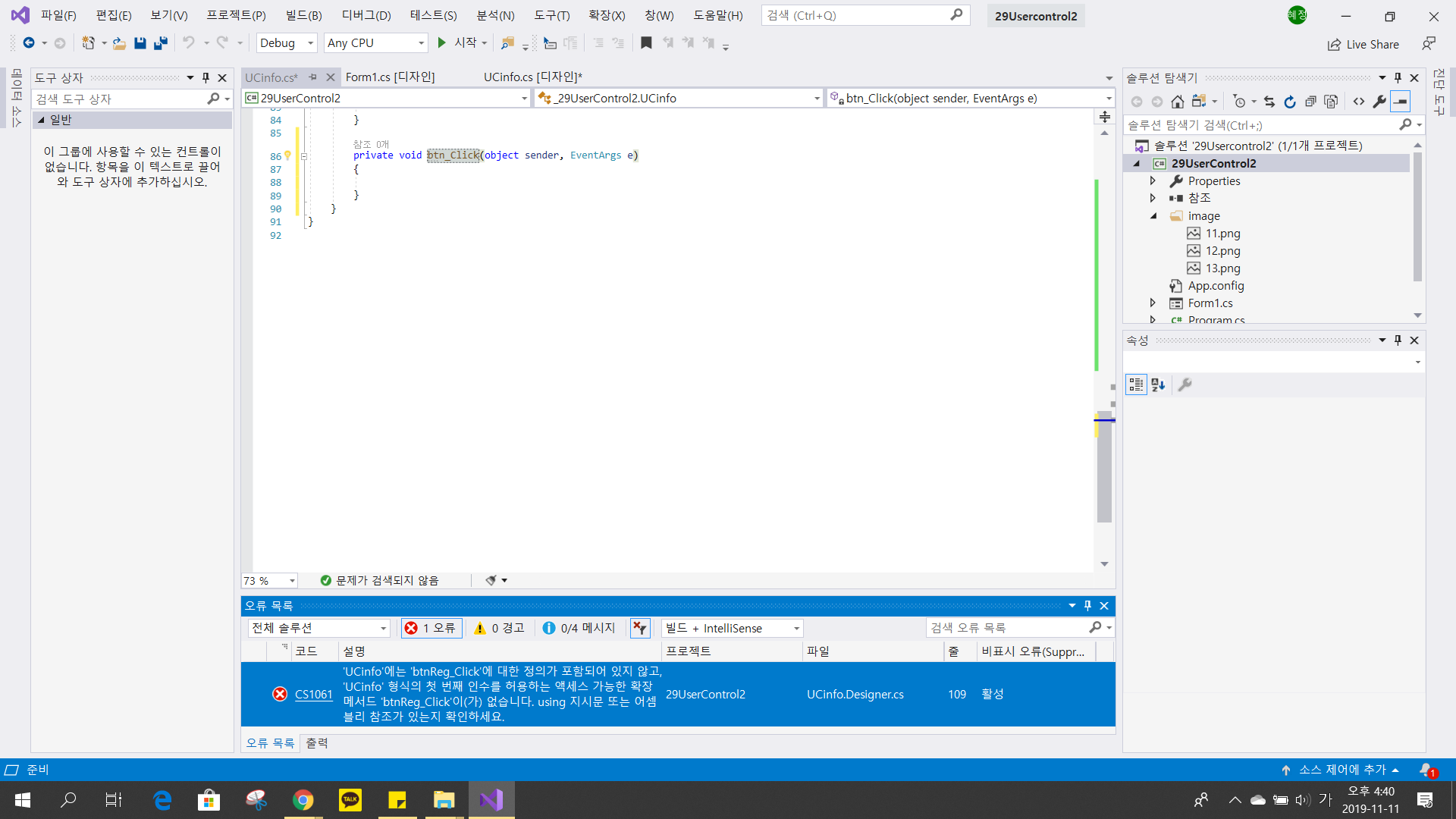This screenshot has height=819, width=1456.
Task: Click the Properties wrench in Solution Explorer
Action: pos(1379,102)
